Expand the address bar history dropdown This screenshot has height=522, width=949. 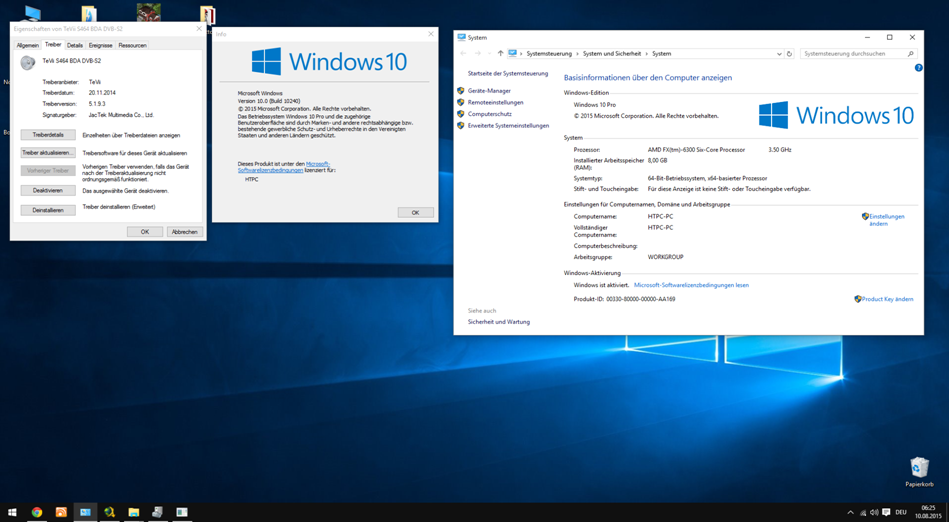(x=779, y=54)
